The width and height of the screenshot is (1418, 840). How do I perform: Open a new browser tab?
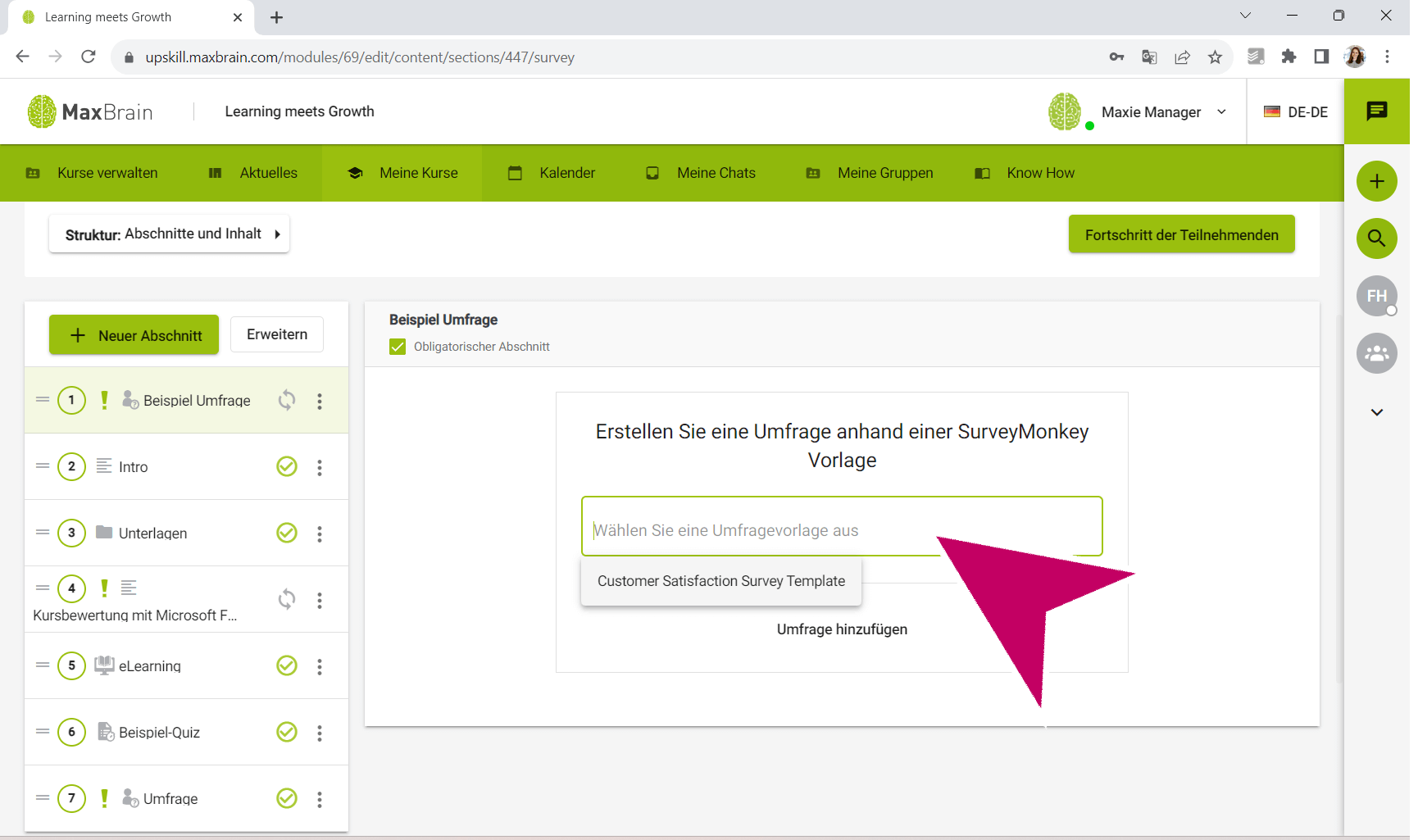(276, 17)
